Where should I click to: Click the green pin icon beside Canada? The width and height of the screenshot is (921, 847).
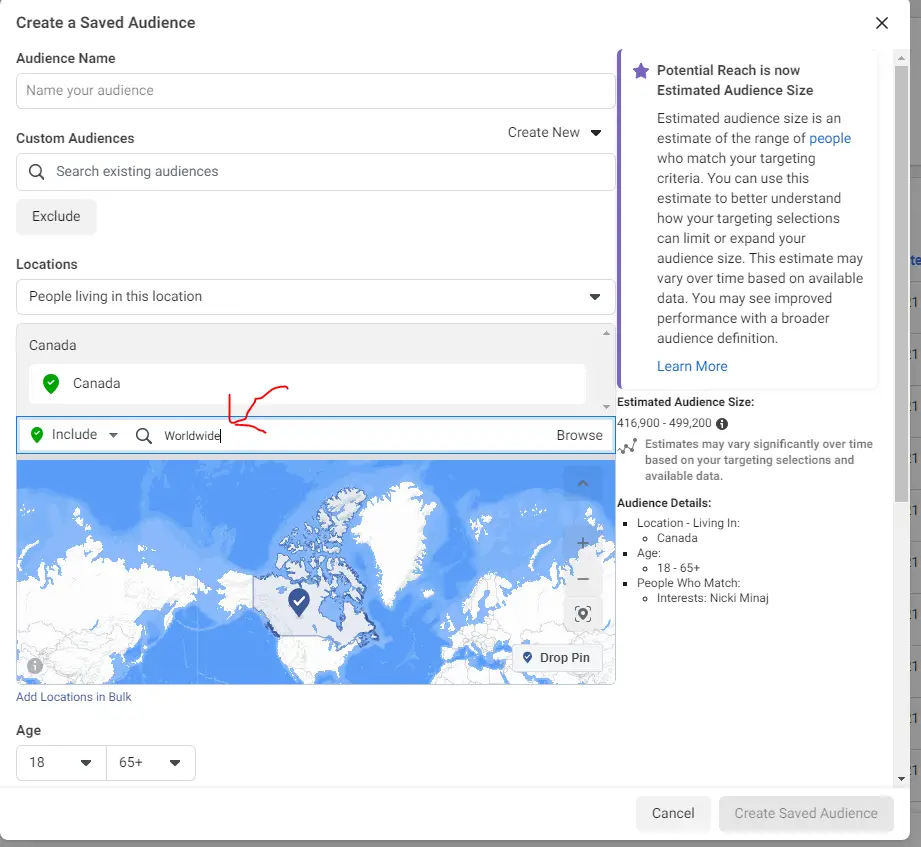[x=51, y=384]
